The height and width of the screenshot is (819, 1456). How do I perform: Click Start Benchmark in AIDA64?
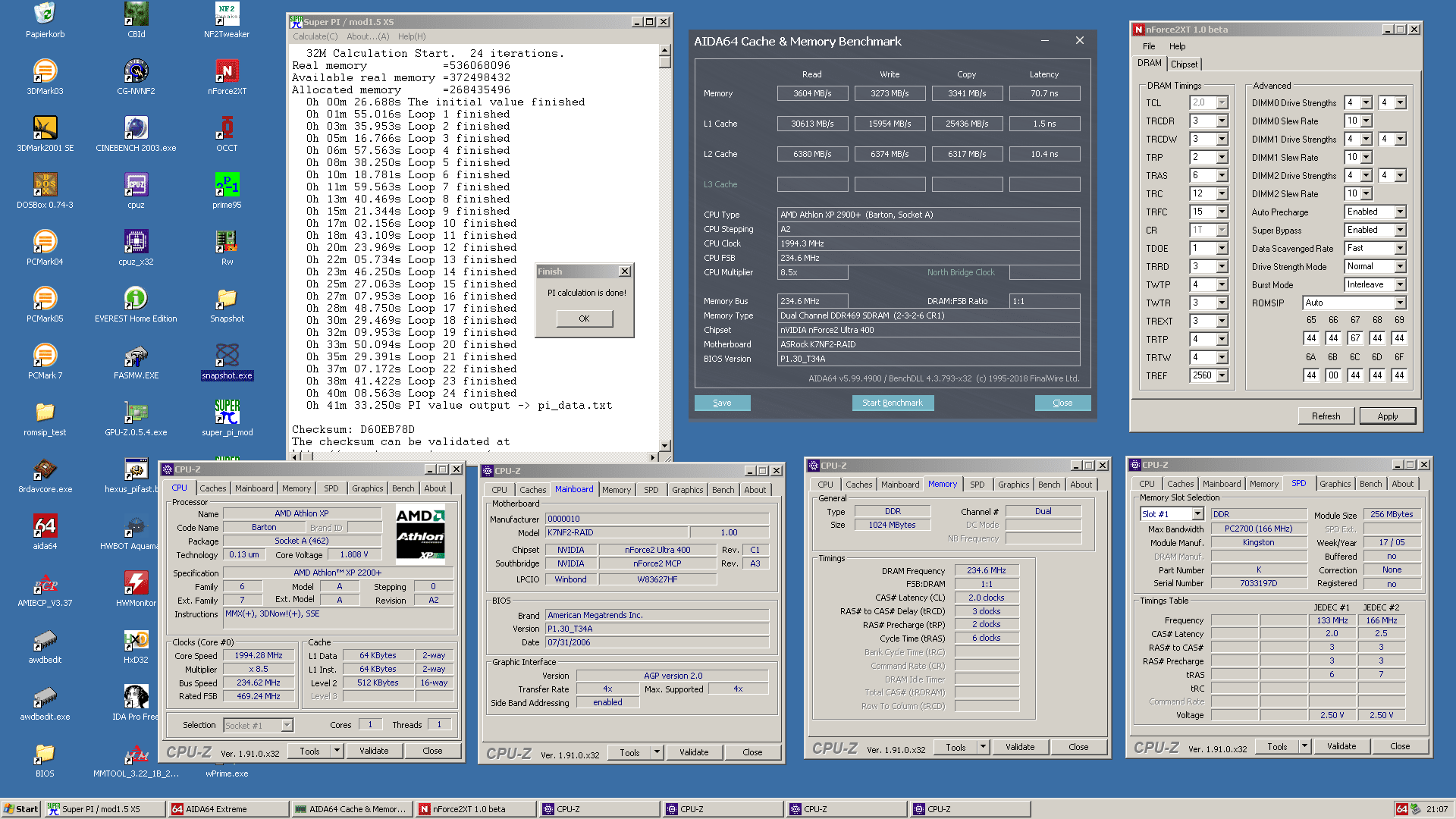[x=893, y=403]
